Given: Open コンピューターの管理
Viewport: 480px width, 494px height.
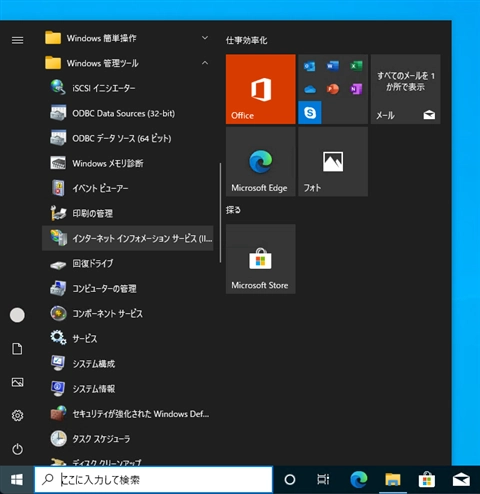Looking at the screenshot, I should click(x=128, y=288).
